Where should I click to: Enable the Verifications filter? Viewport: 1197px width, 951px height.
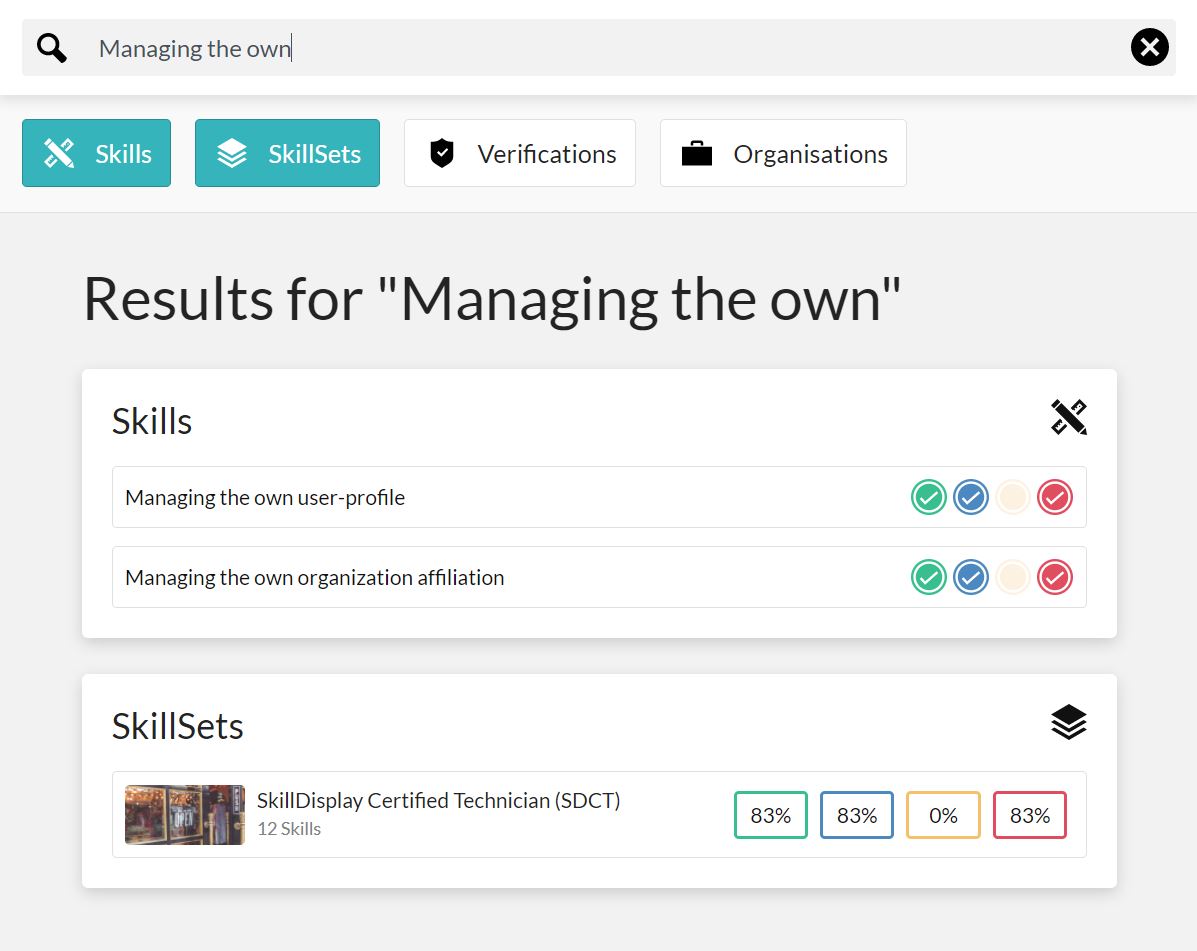520,153
